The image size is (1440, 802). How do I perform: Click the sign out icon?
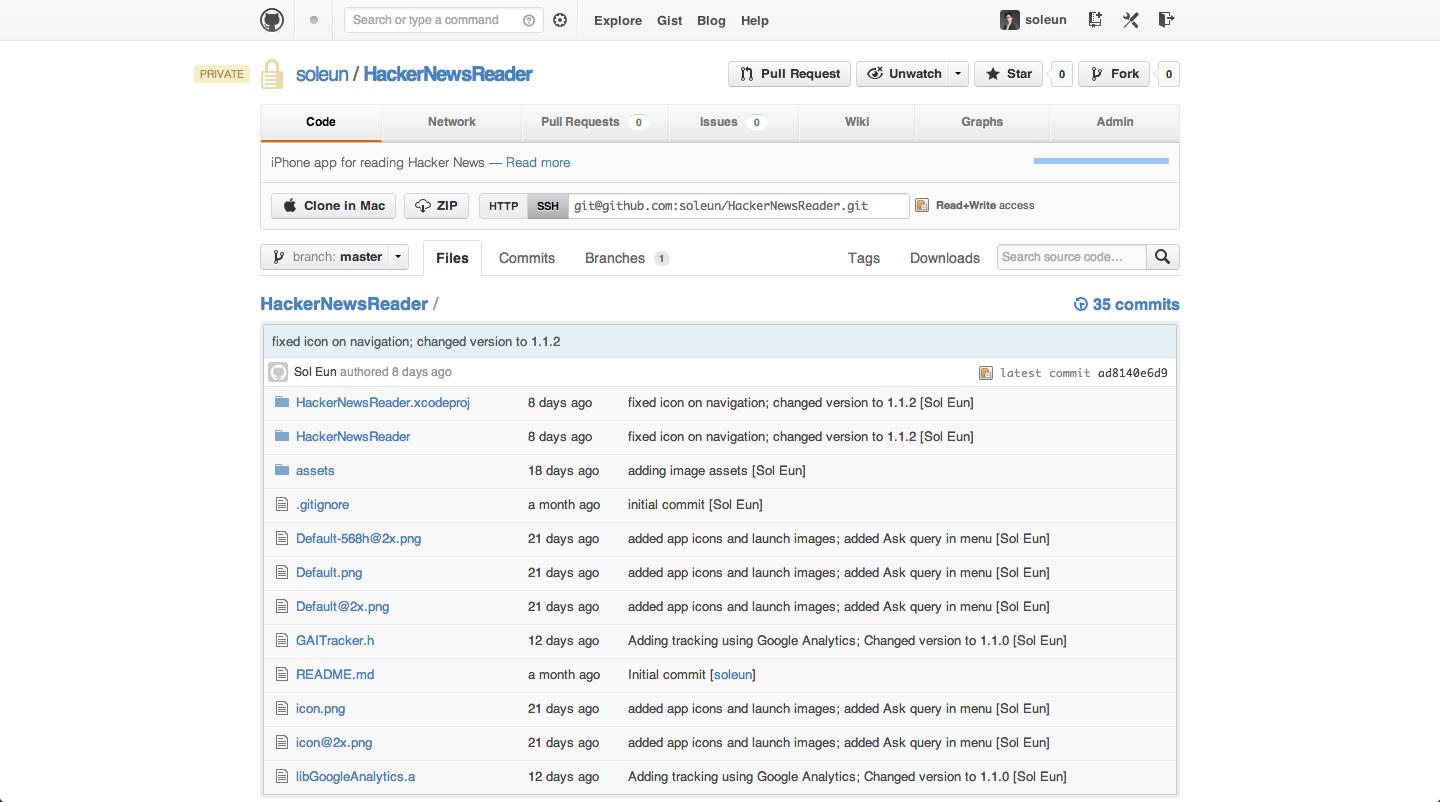tap(1166, 20)
